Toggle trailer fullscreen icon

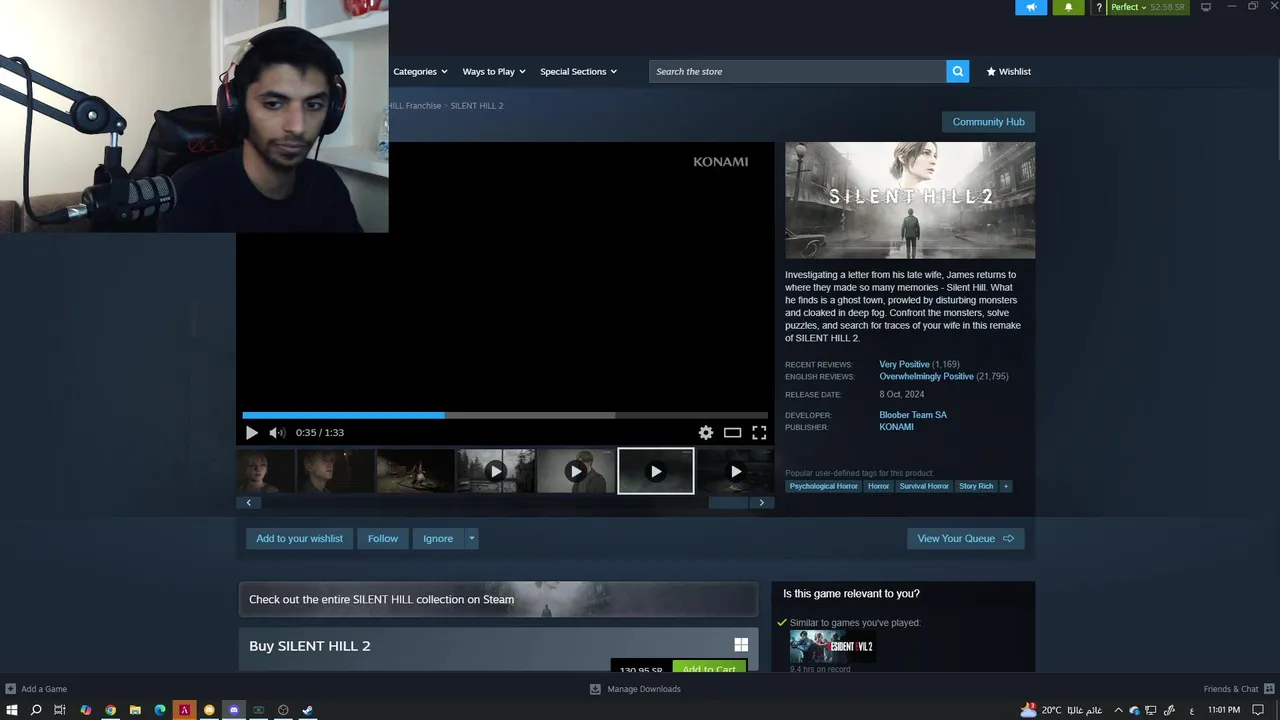759,433
